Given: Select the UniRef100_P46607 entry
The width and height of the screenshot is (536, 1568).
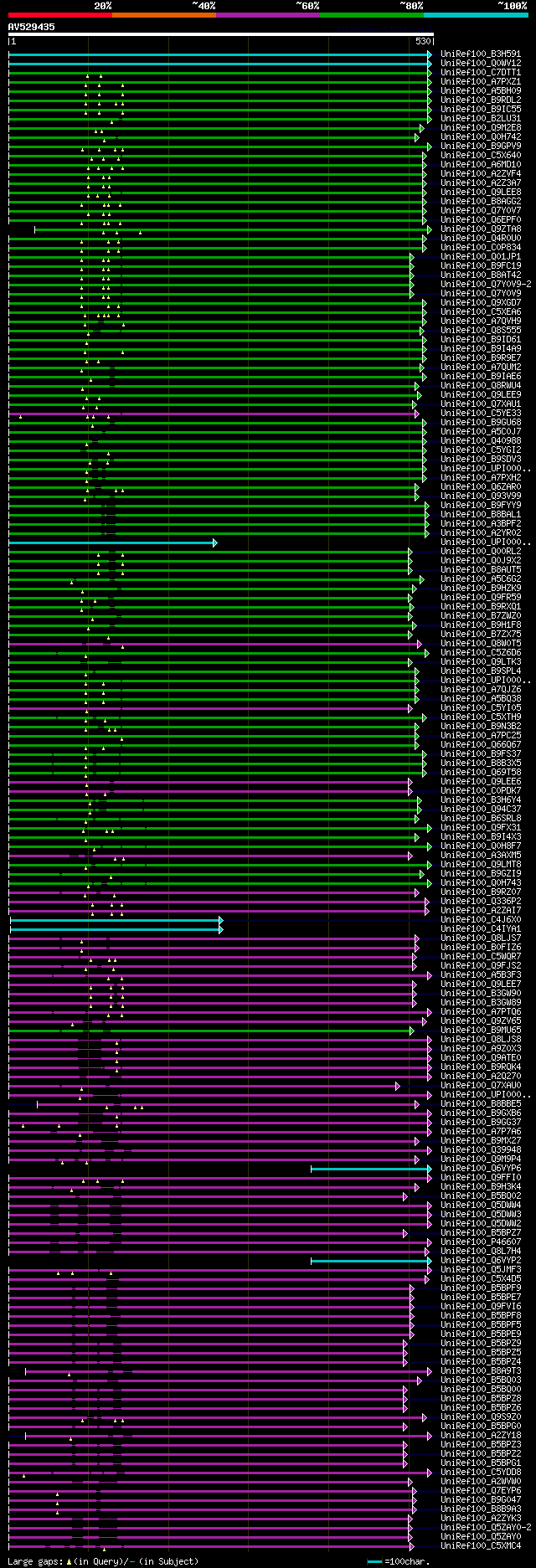Looking at the screenshot, I should tap(481, 1242).
